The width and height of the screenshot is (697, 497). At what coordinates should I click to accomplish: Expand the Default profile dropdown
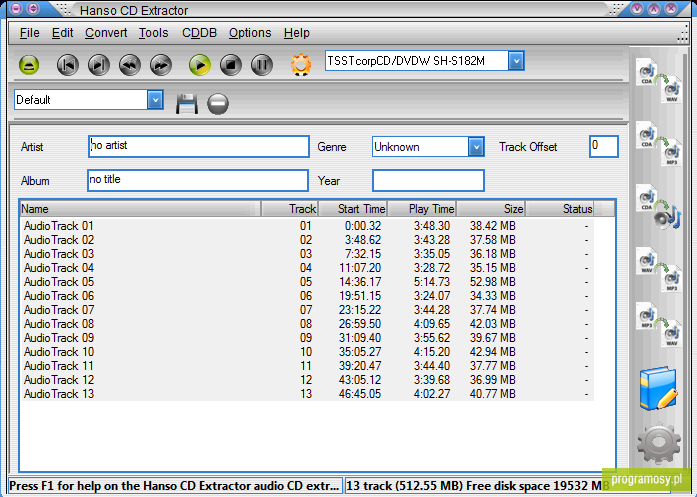[x=155, y=100]
